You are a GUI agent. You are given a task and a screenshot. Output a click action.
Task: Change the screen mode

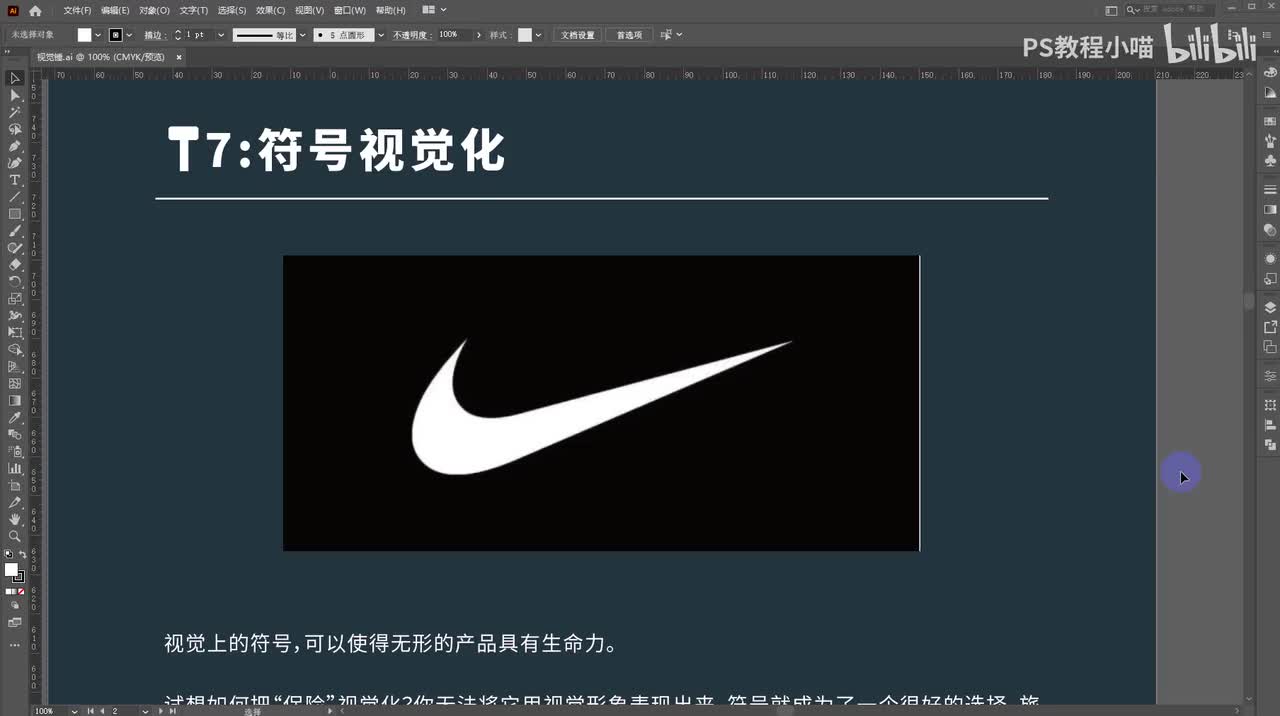point(15,622)
